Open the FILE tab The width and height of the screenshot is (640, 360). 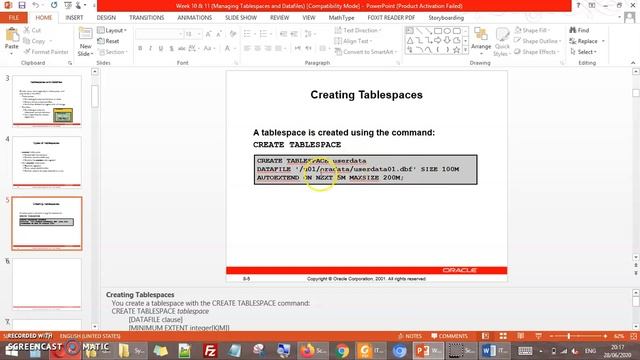pyautogui.click(x=13, y=18)
